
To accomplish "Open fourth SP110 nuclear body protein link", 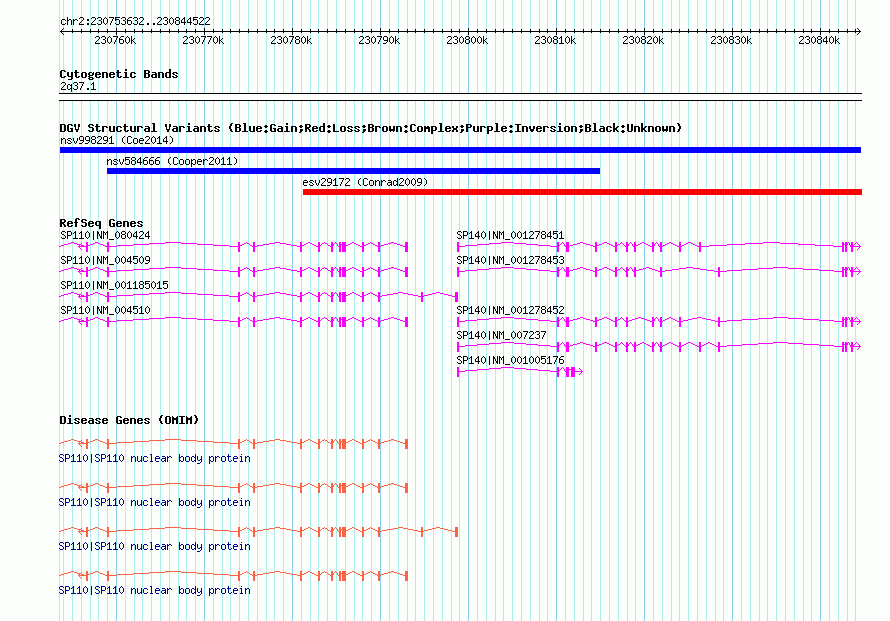I will click(x=154, y=590).
